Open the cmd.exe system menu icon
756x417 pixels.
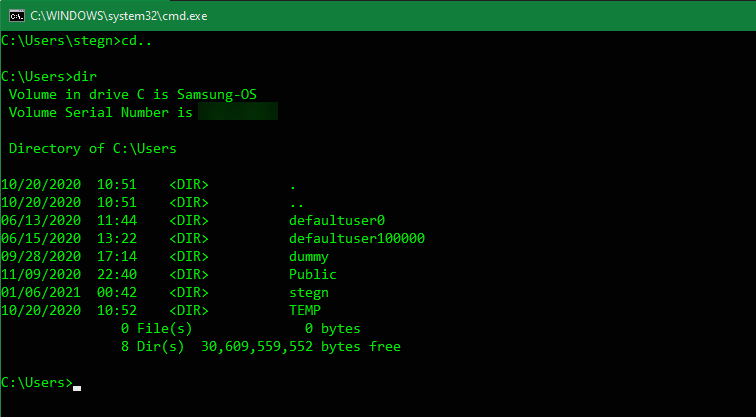click(x=16, y=15)
